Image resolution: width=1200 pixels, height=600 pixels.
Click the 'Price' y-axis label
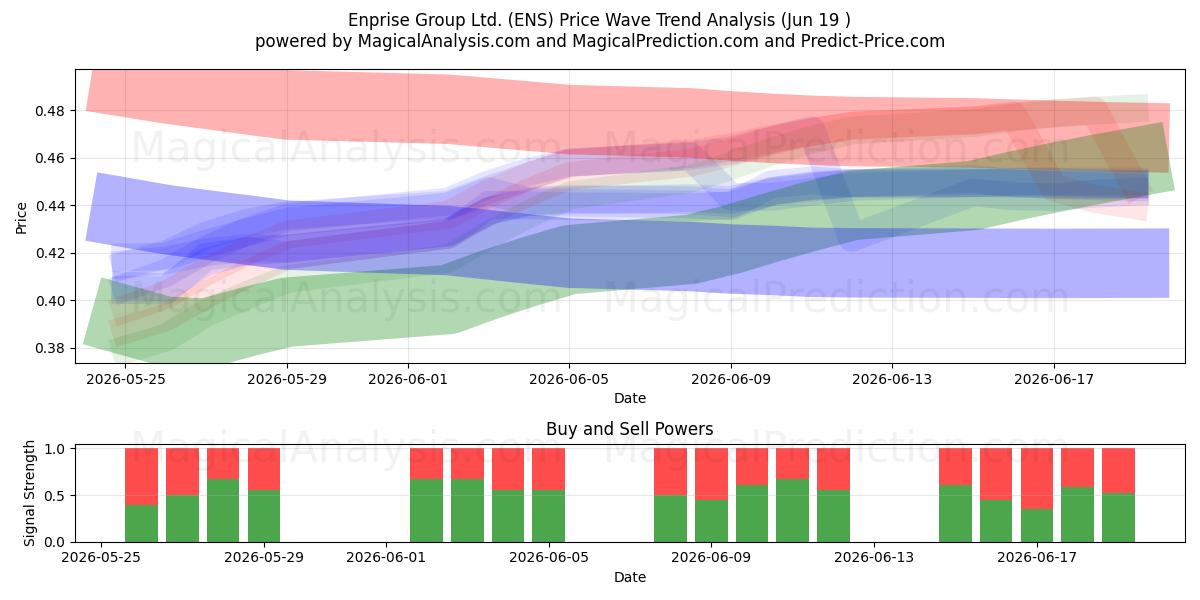click(21, 216)
